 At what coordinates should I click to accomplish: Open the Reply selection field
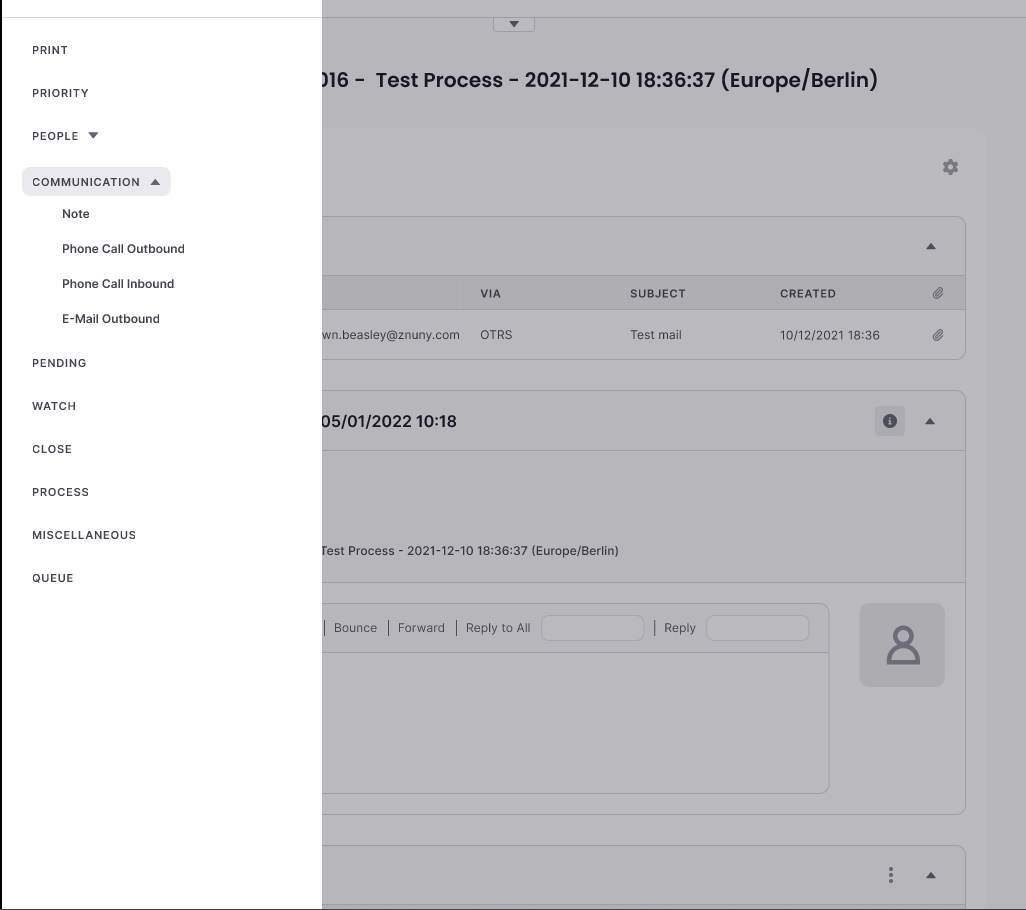[x=757, y=628]
